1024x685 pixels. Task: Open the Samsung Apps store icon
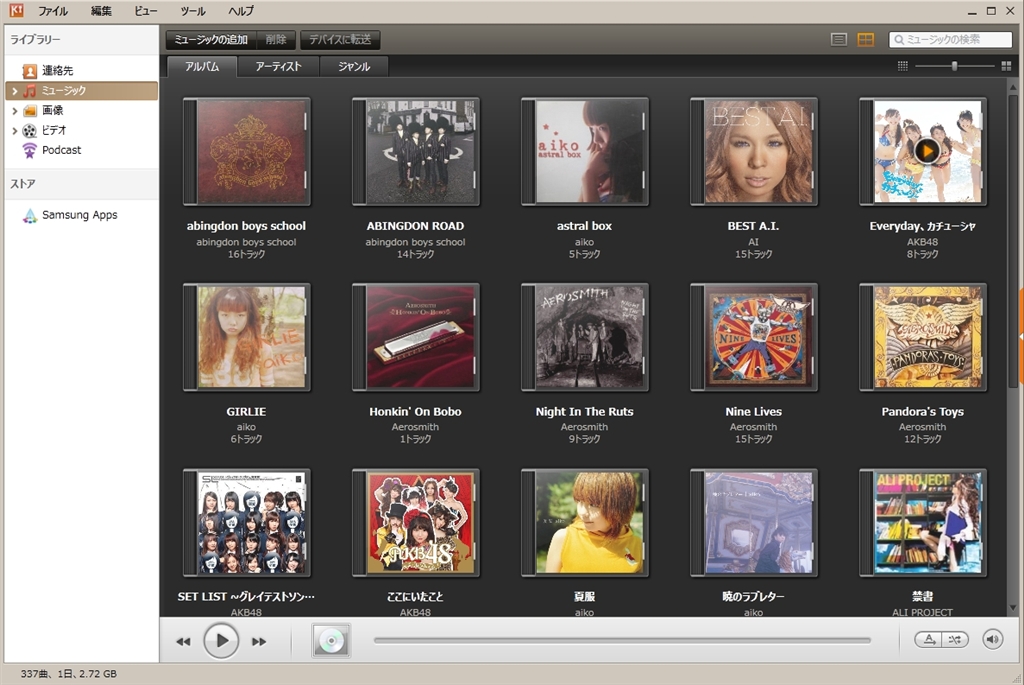[29, 215]
